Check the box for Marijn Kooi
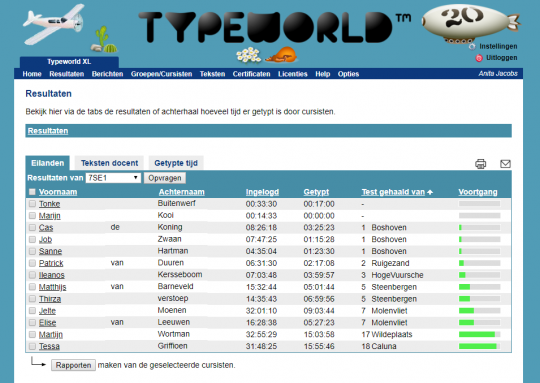The image size is (540, 383). 32,216
